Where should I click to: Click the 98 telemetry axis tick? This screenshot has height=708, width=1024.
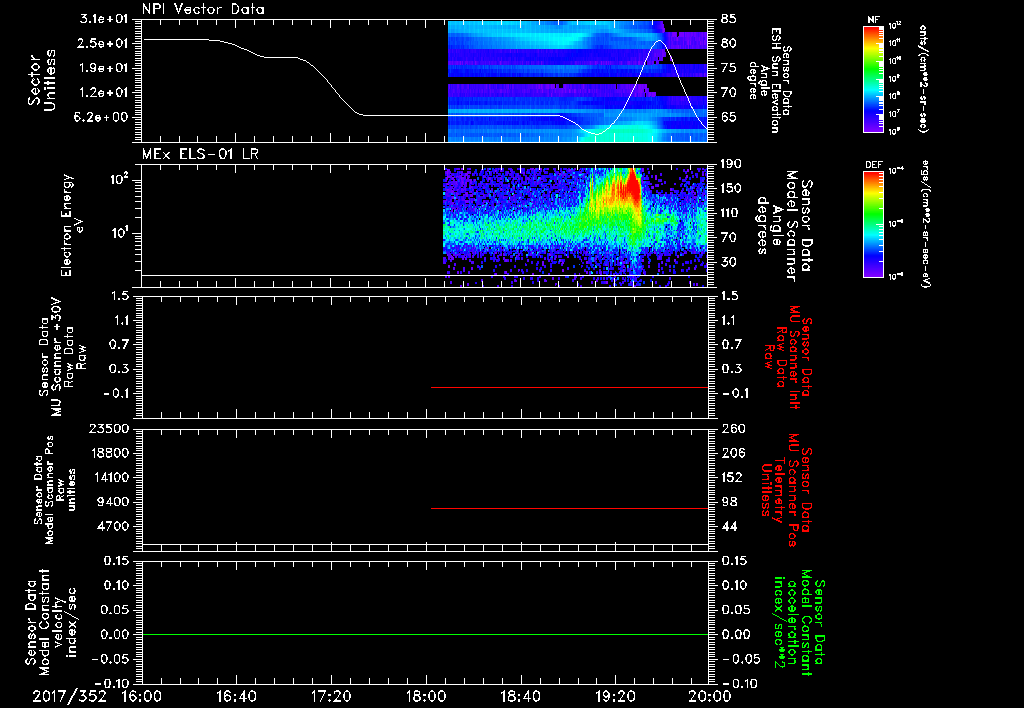click(729, 502)
